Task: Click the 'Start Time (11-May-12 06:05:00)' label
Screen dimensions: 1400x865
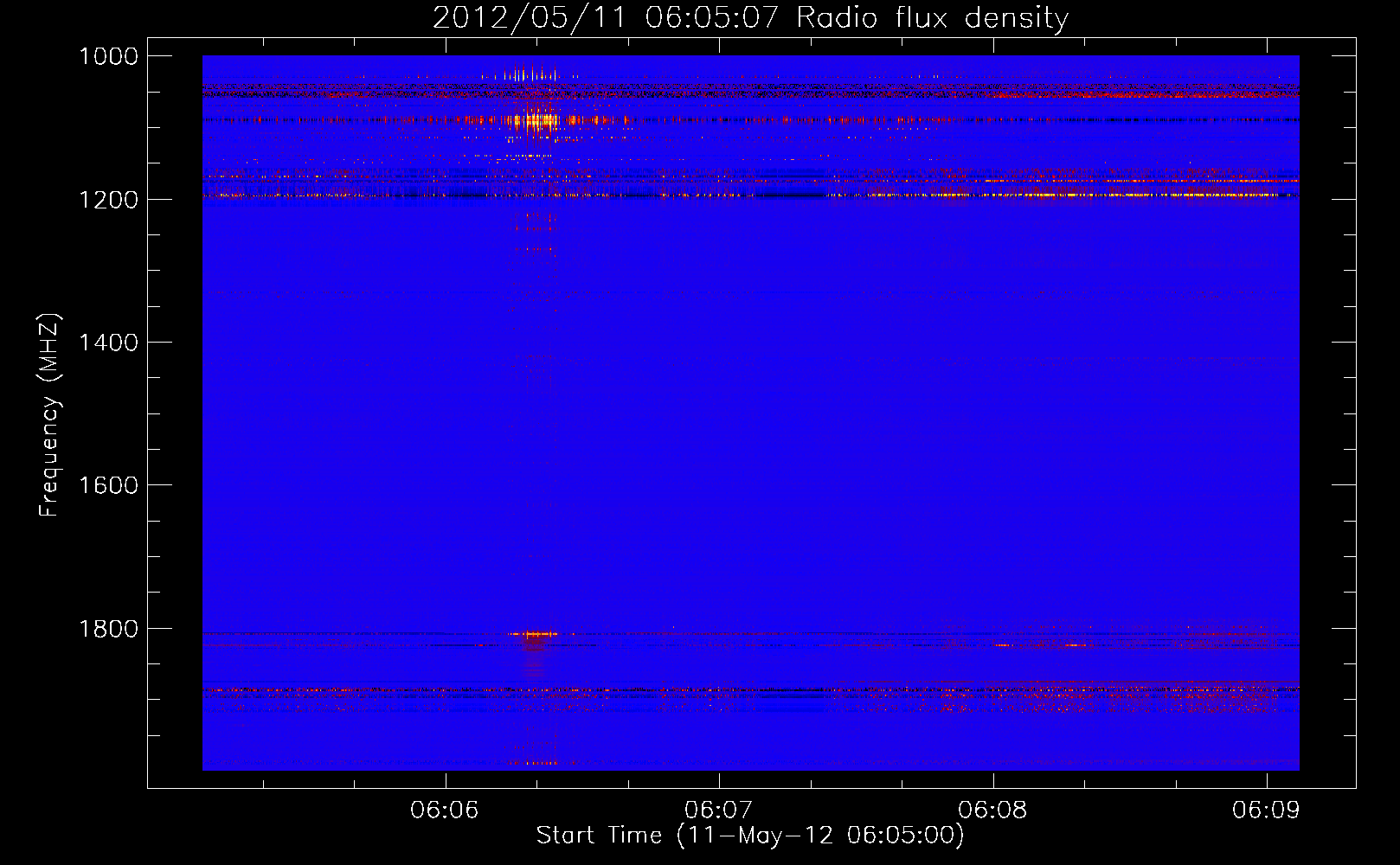Action: point(750,836)
